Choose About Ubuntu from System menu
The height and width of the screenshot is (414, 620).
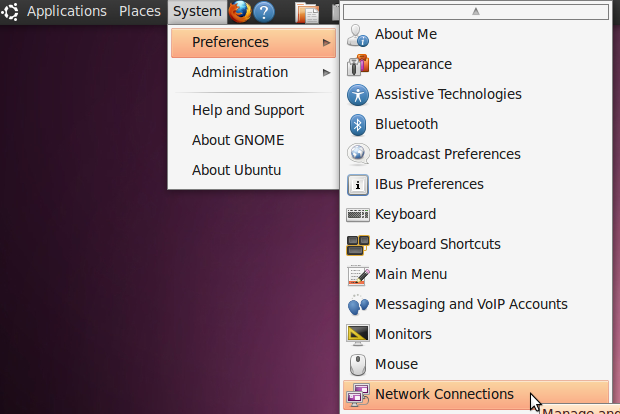[x=236, y=170]
